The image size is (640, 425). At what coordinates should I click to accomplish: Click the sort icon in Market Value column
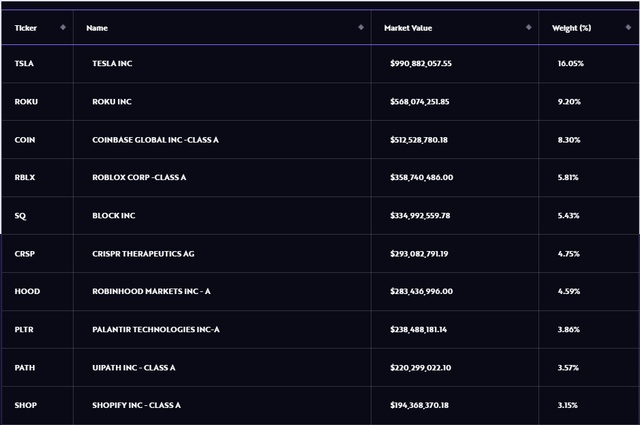tap(528, 27)
